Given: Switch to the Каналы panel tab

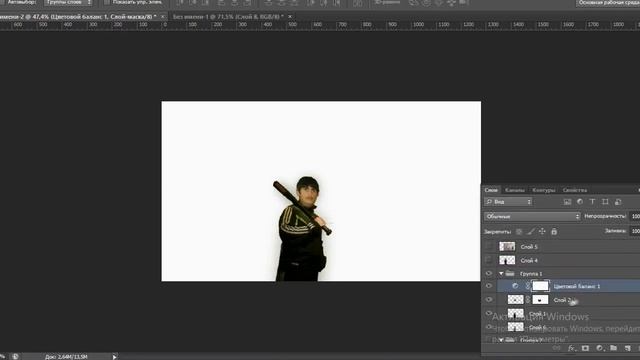Looking at the screenshot, I should coord(514,190).
